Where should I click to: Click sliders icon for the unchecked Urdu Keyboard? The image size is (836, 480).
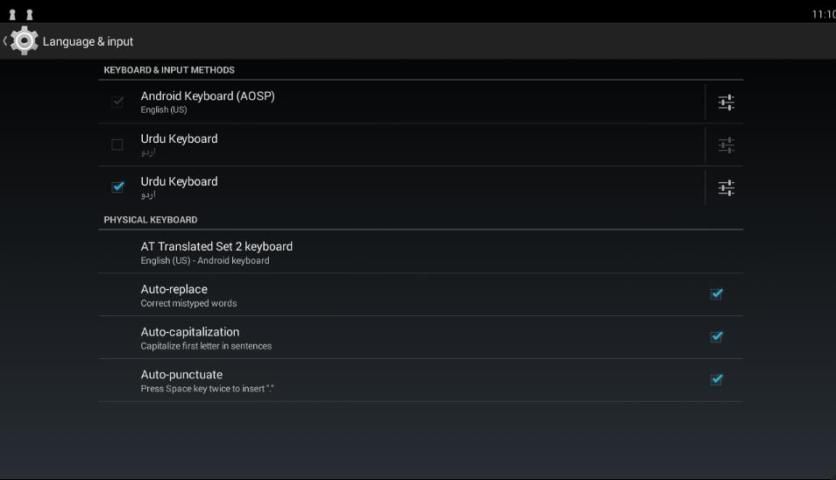[726, 145]
